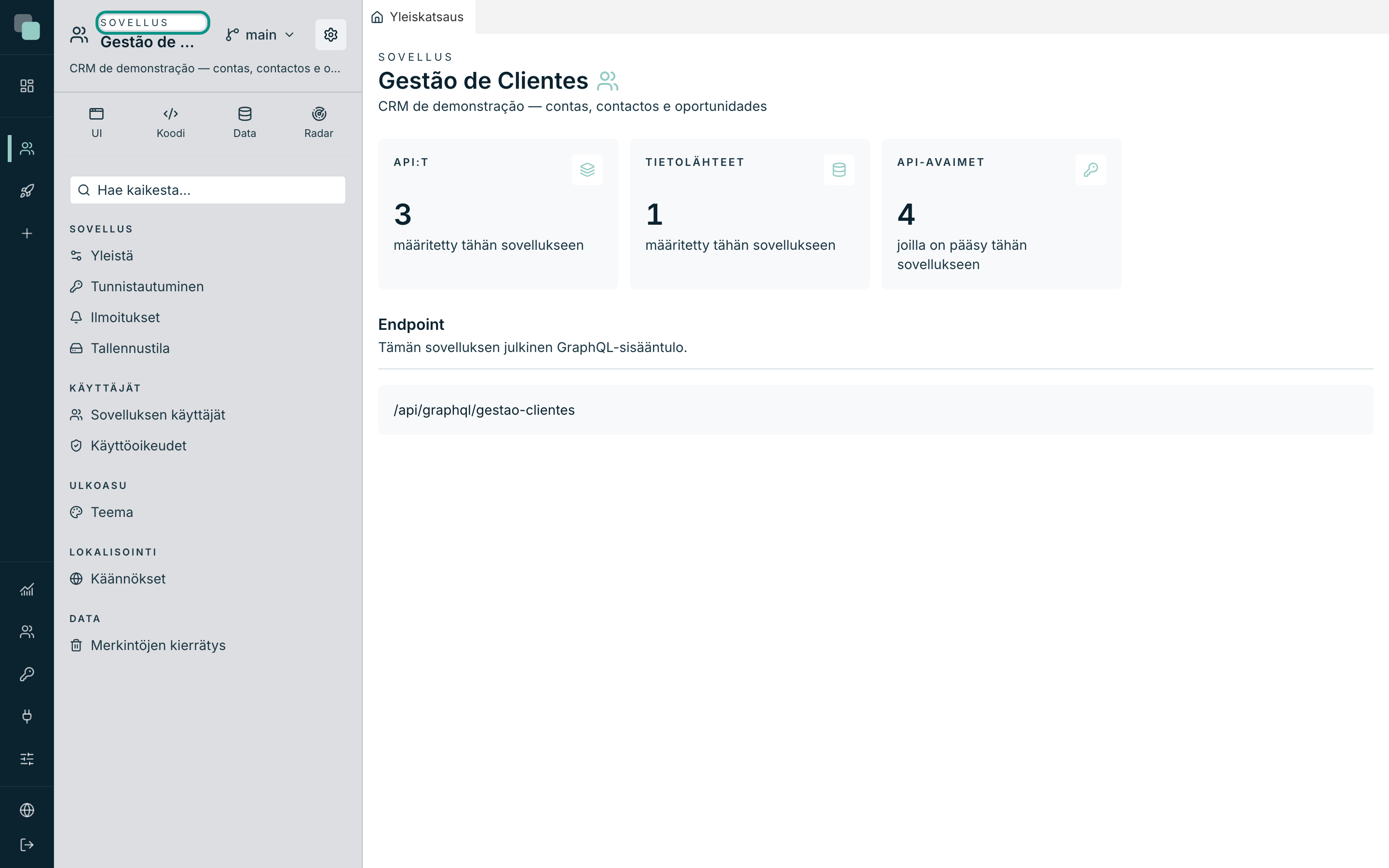Open the UI section
The width and height of the screenshot is (1389, 868).
click(96, 123)
